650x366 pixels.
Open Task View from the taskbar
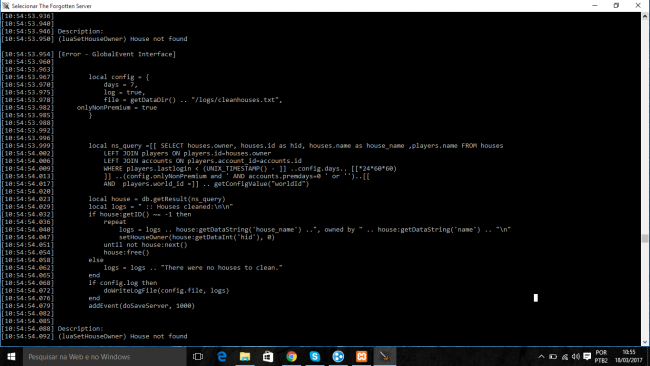click(198, 356)
